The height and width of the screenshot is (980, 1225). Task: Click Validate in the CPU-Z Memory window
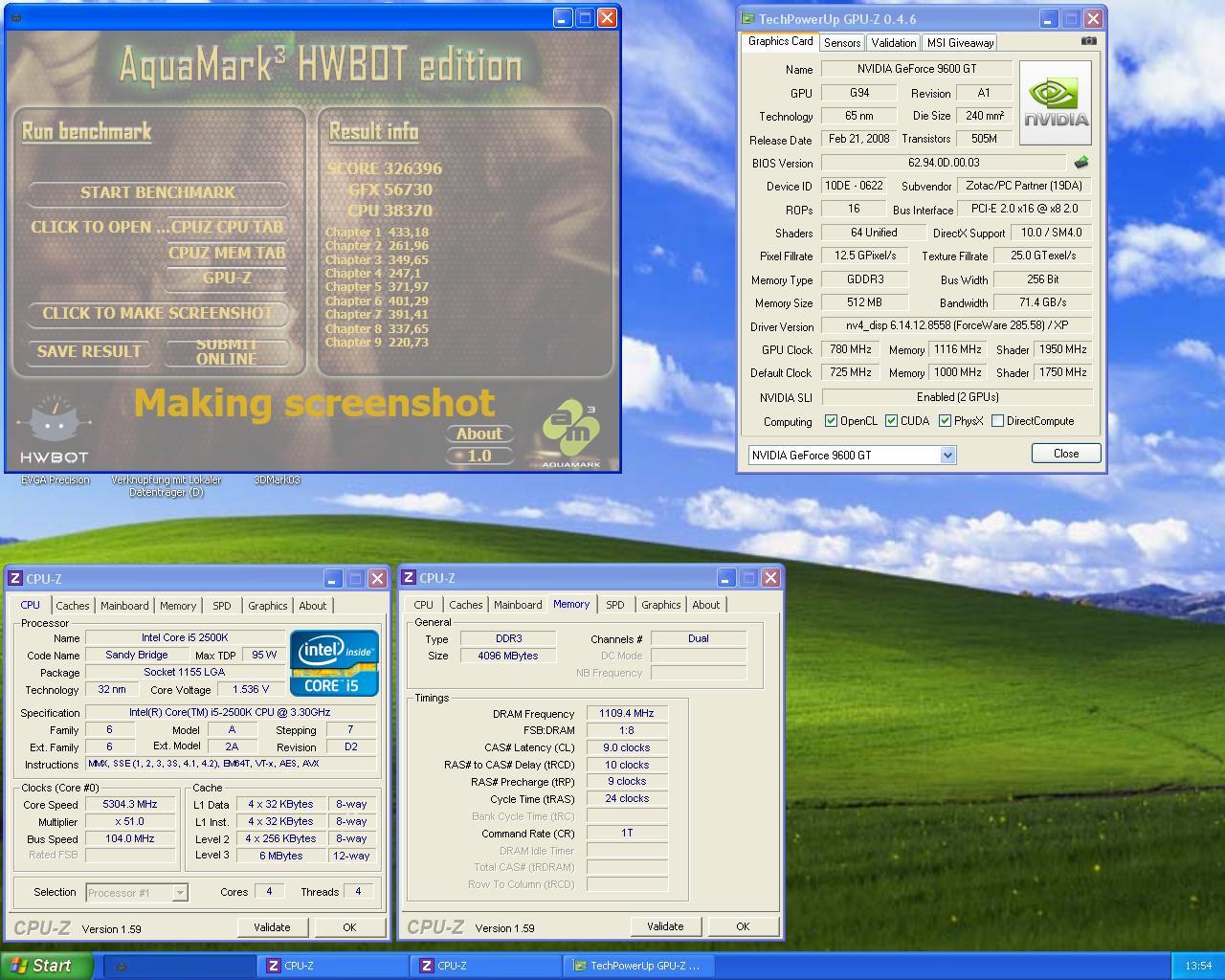point(665,926)
